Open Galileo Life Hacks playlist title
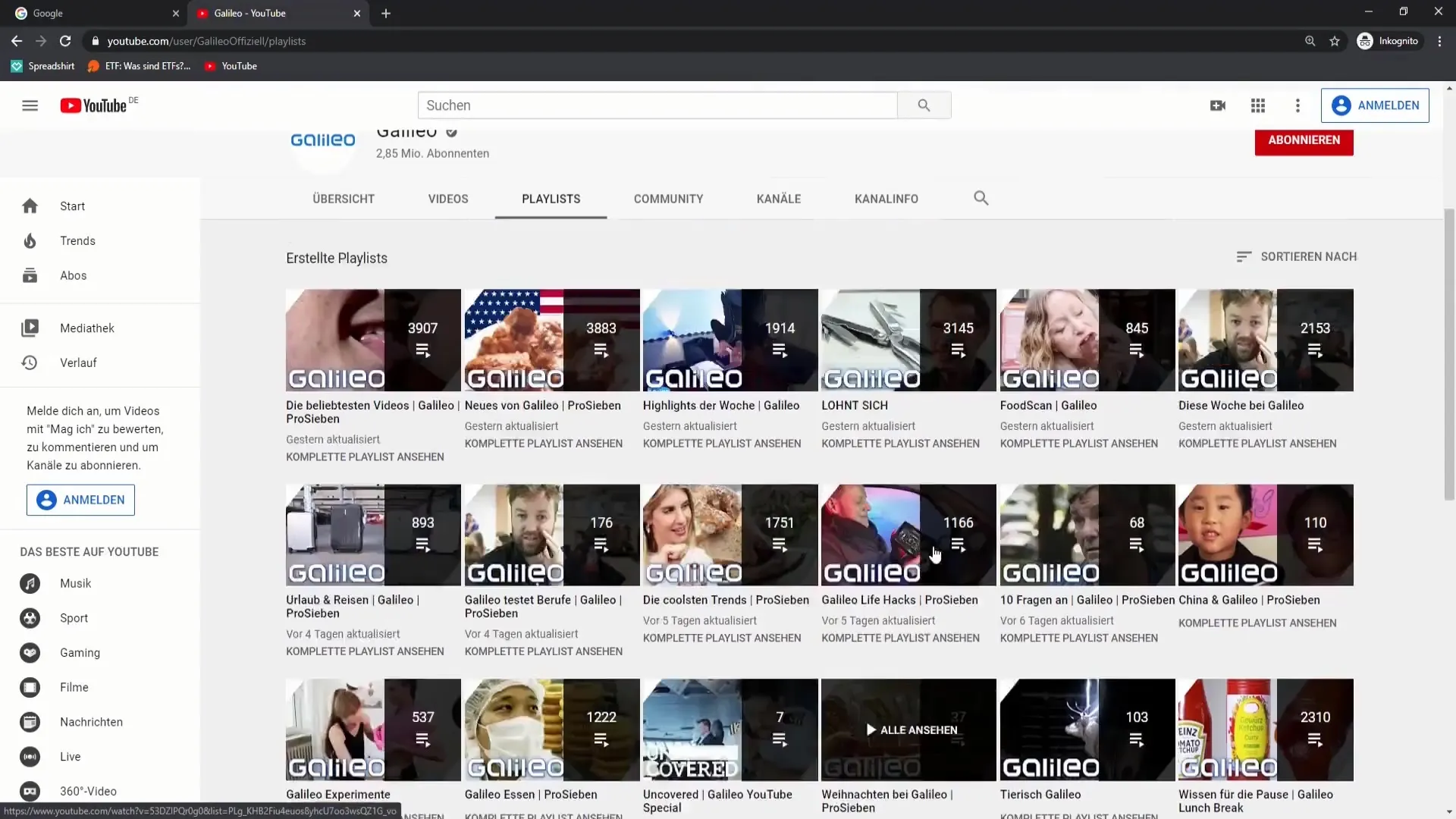Screen dimensions: 1456x819 pyautogui.click(x=899, y=600)
